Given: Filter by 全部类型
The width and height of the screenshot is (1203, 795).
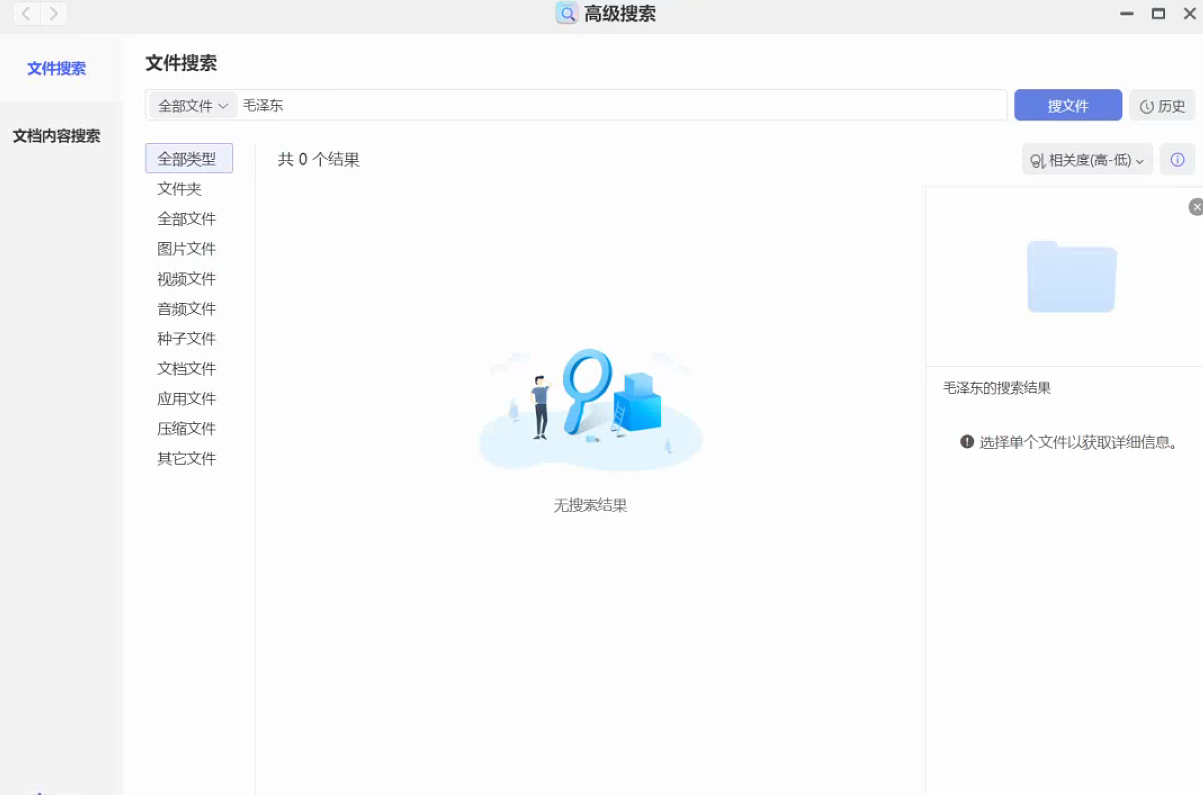Looking at the screenshot, I should pos(188,159).
